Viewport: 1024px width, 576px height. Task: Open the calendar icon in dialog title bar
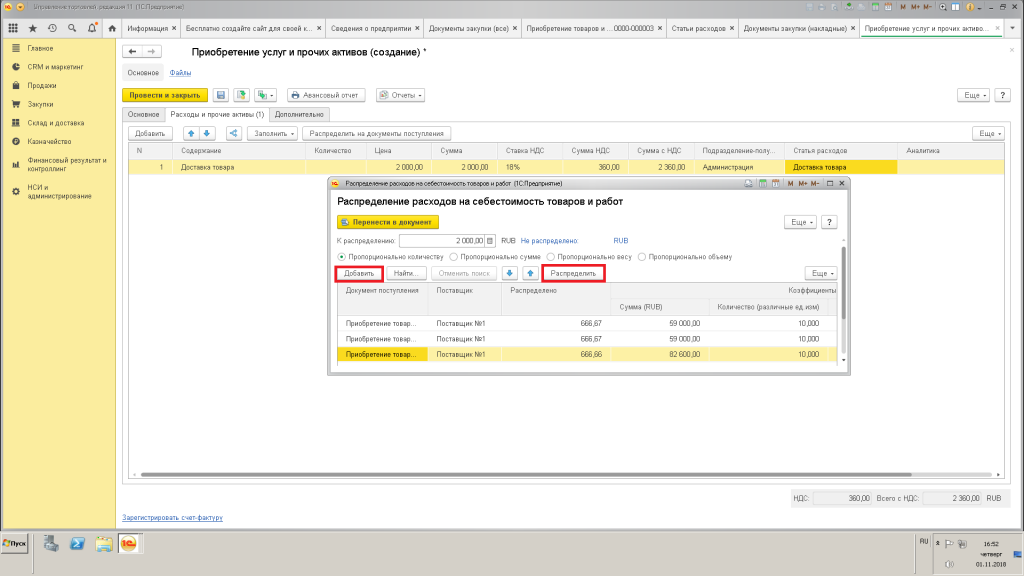tap(775, 184)
